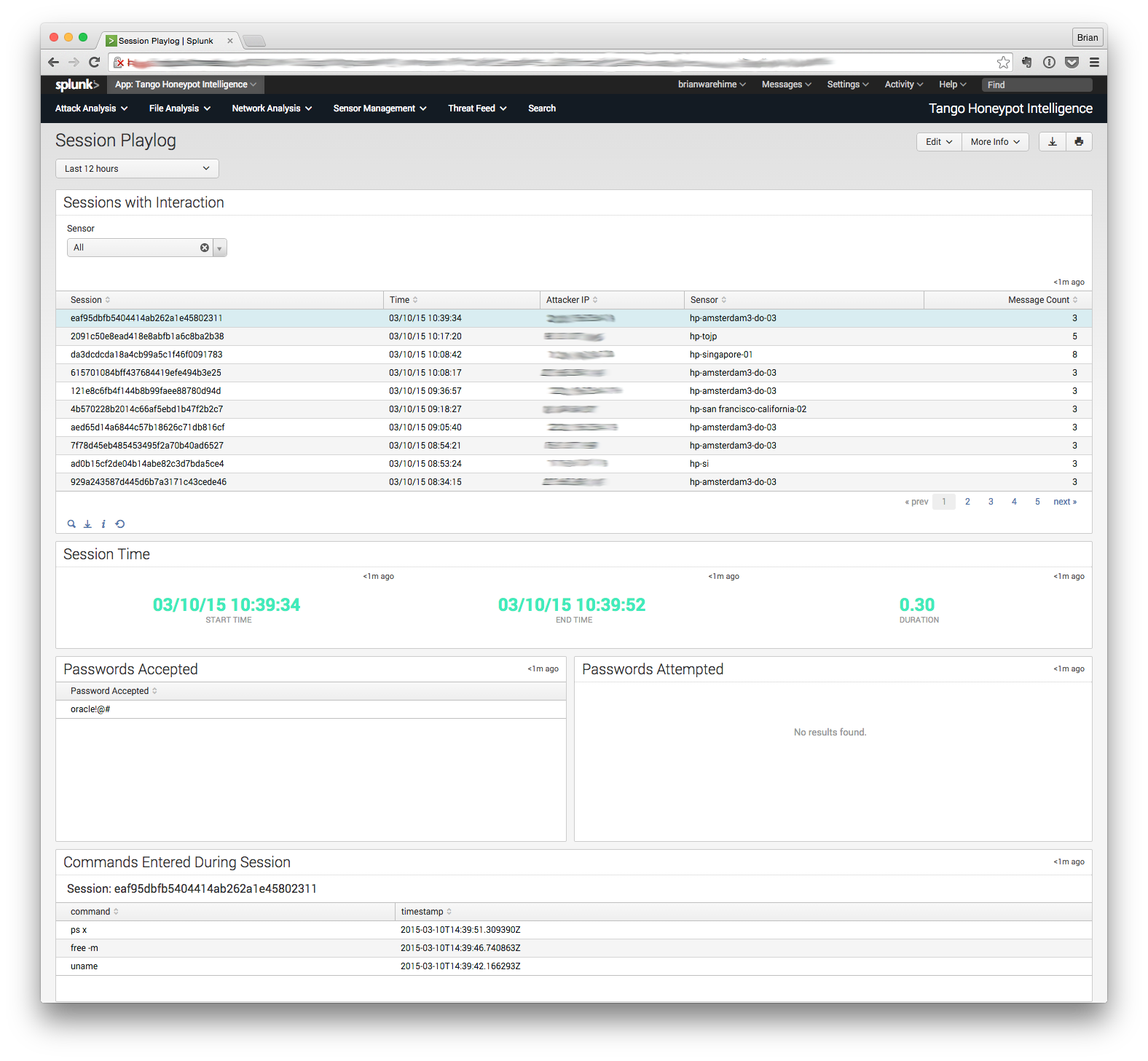Bookmark page with star icon
The width and height of the screenshot is (1148, 1061).
coord(1004,63)
